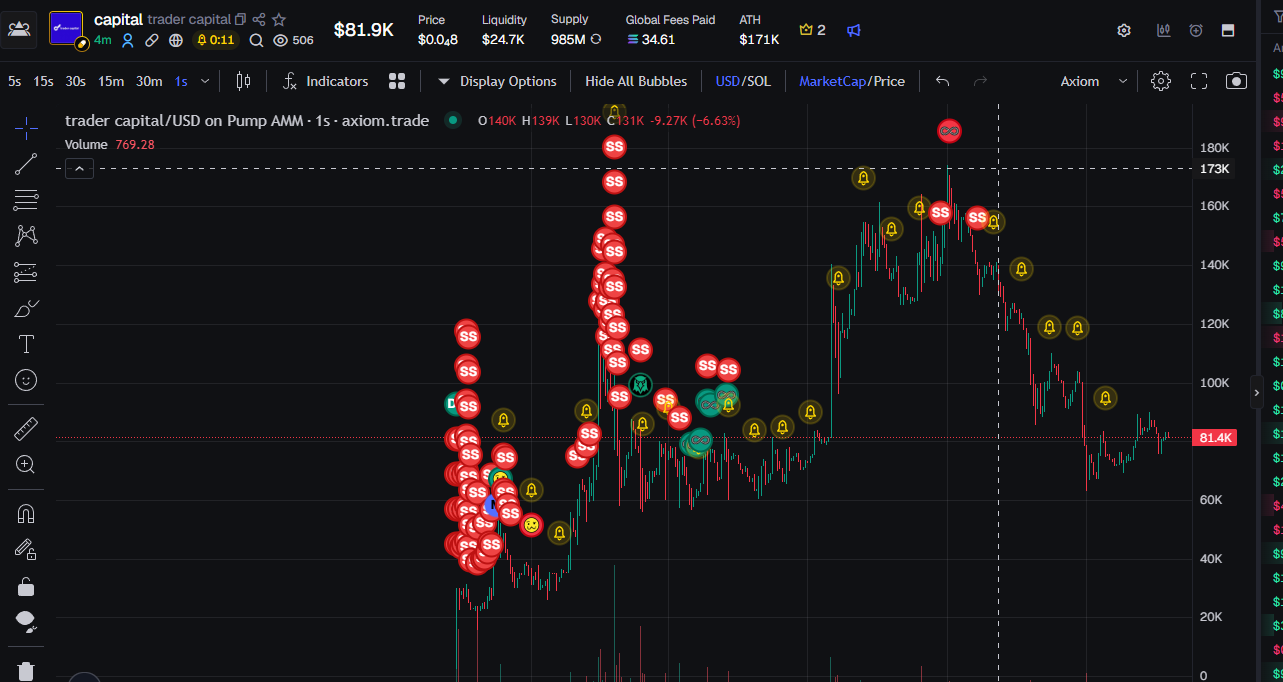
Task: Select the 15m timeframe
Action: [x=111, y=81]
